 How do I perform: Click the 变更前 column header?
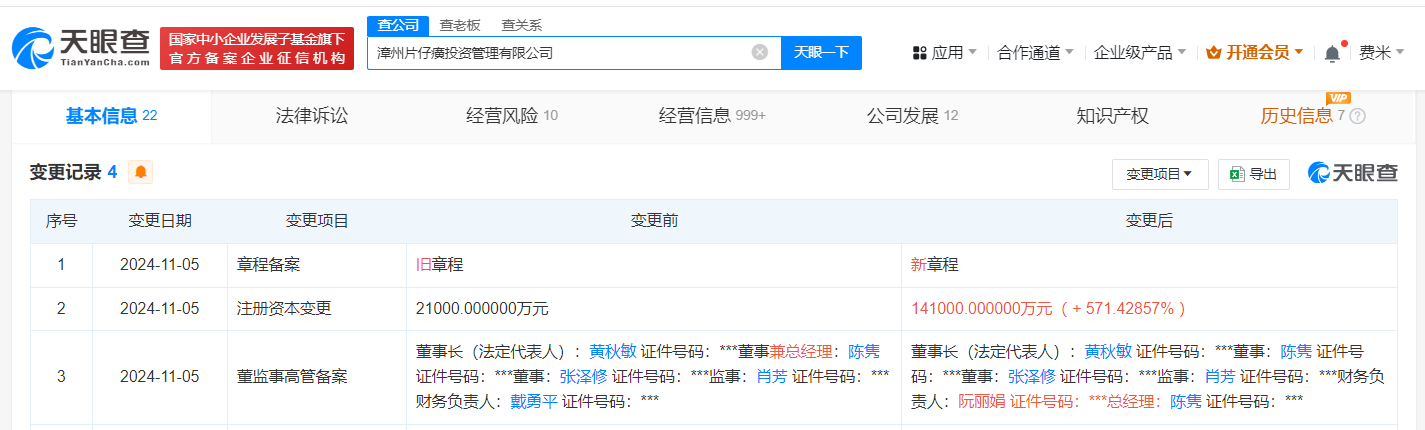click(654, 221)
